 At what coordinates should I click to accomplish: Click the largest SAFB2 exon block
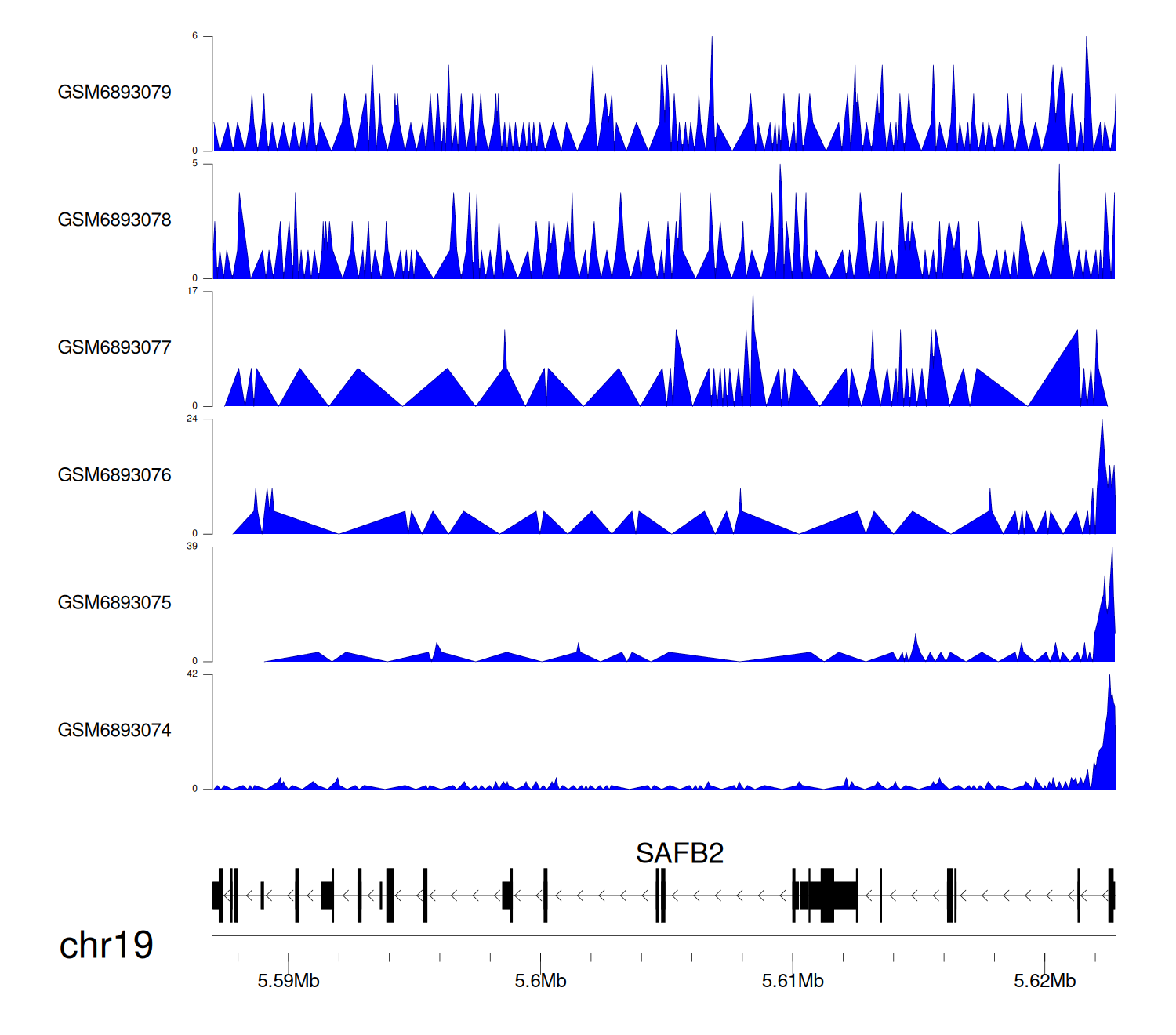point(827,895)
